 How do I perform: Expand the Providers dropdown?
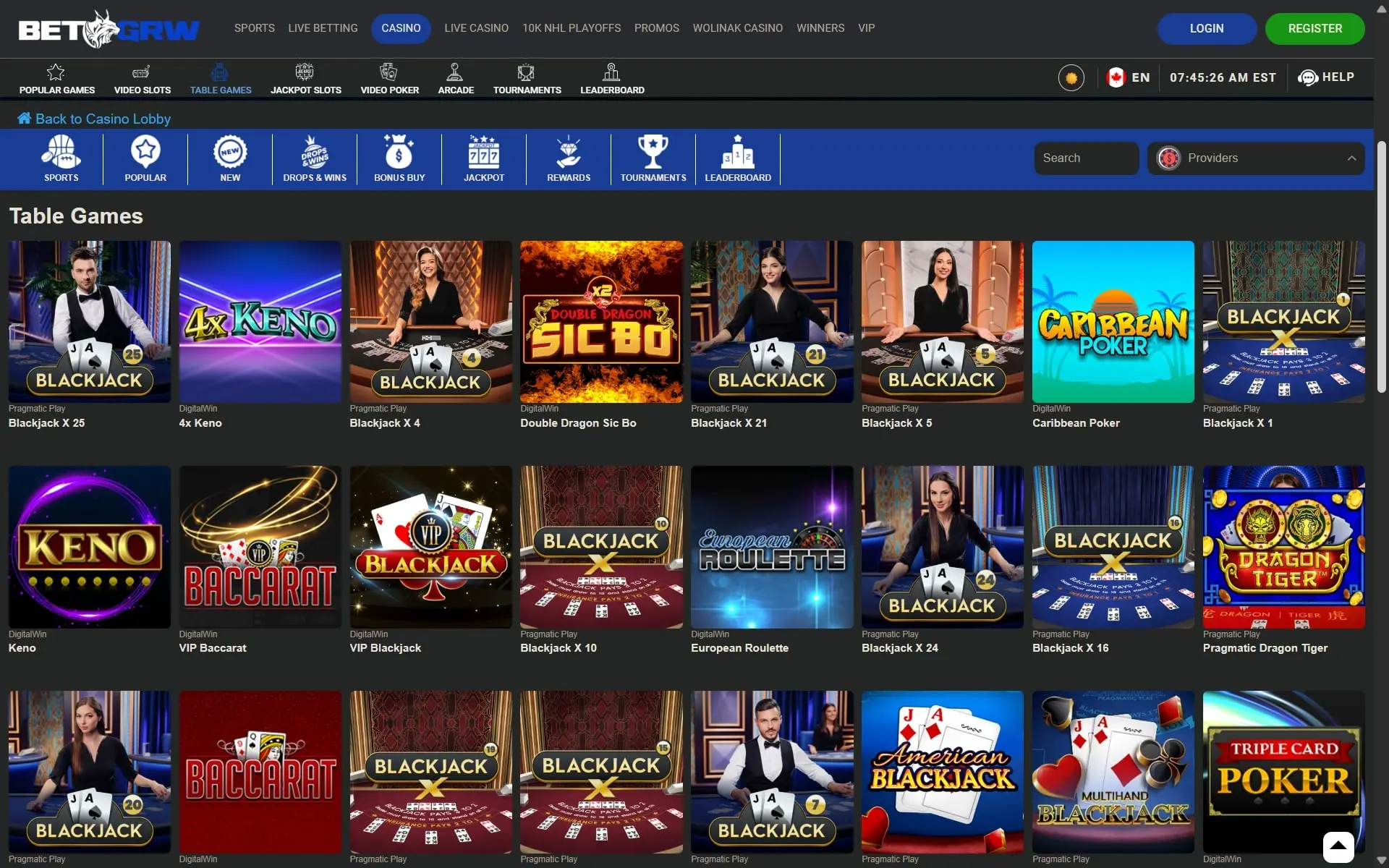click(x=1255, y=158)
